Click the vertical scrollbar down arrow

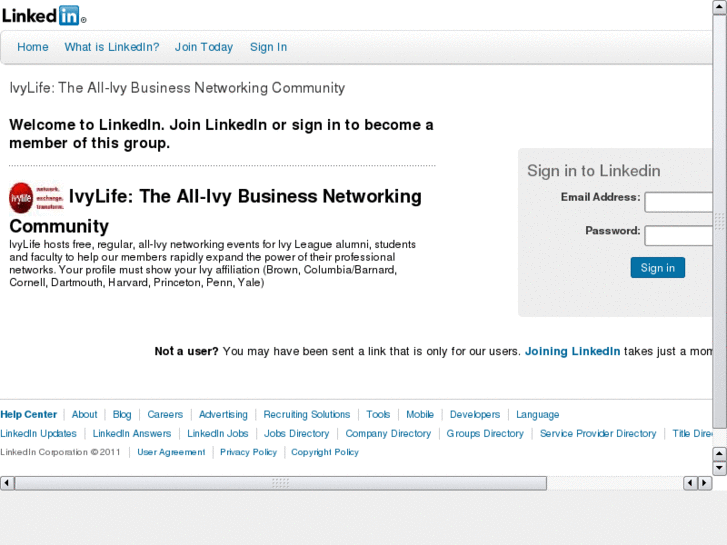click(719, 468)
